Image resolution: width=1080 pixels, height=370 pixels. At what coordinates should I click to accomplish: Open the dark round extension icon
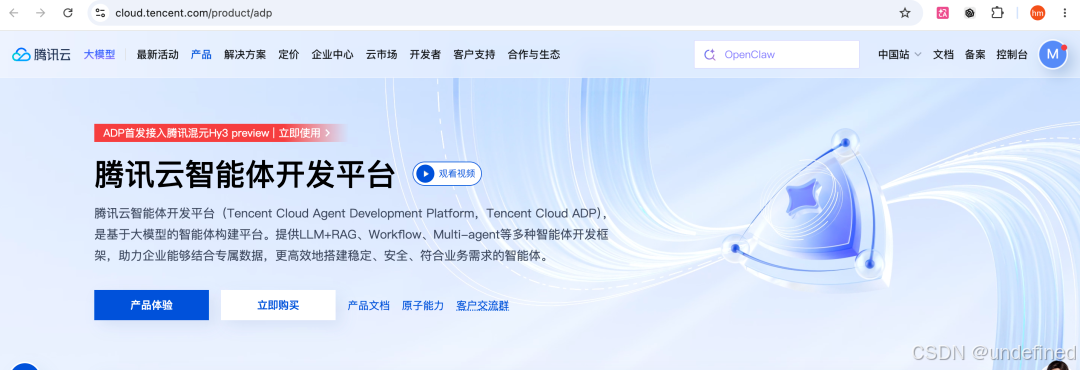[x=970, y=12]
